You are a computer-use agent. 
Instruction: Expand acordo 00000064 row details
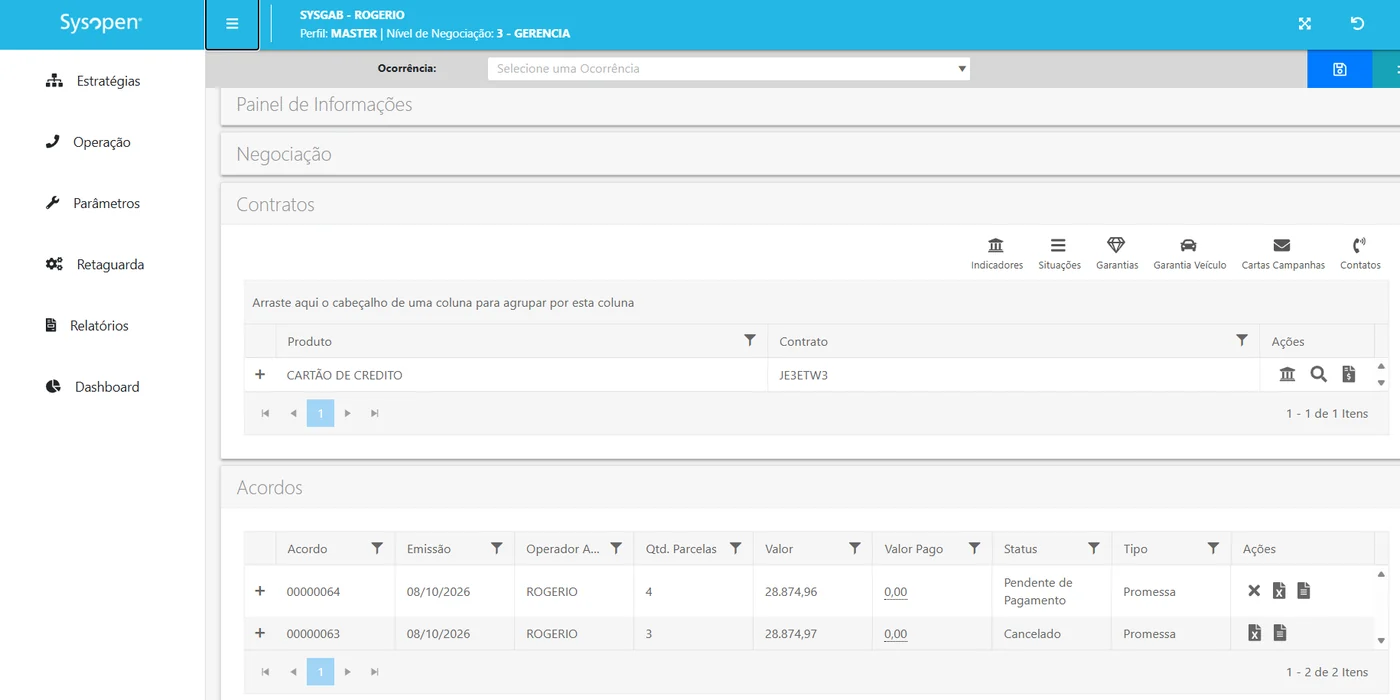pos(260,591)
